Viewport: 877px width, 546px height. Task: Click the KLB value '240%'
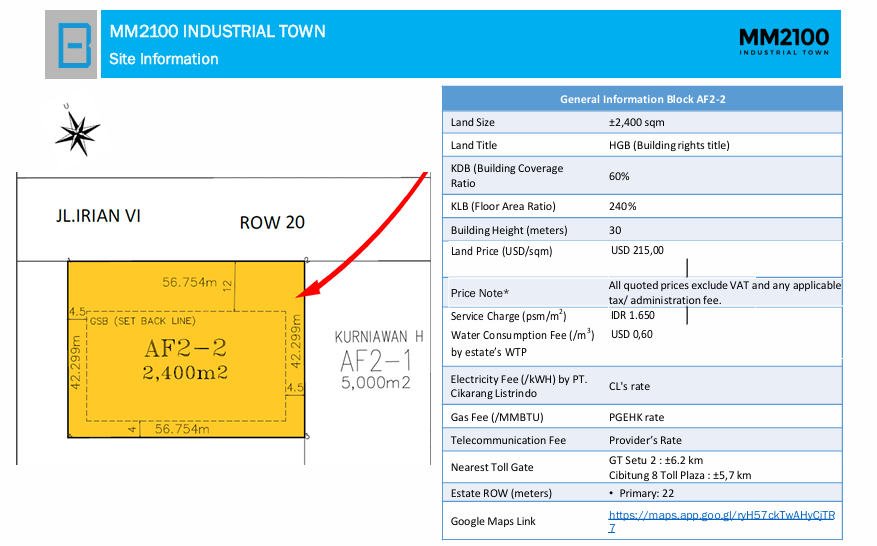(623, 206)
